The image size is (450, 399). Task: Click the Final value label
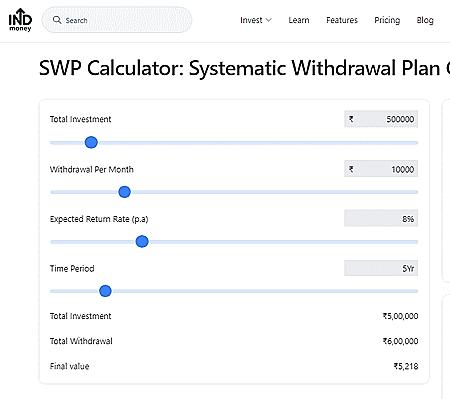[x=69, y=366]
